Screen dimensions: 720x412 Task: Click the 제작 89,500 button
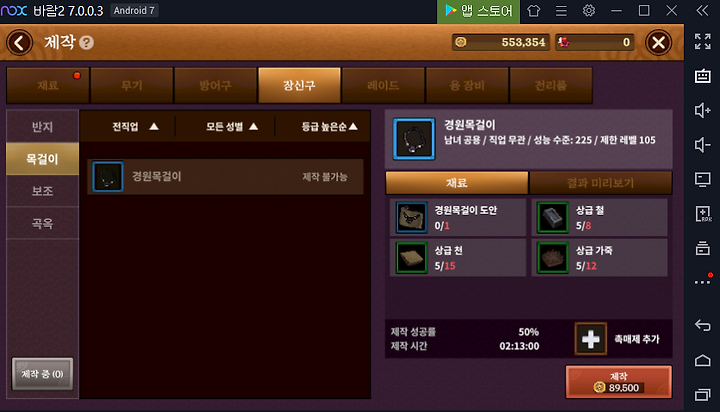[x=618, y=382]
